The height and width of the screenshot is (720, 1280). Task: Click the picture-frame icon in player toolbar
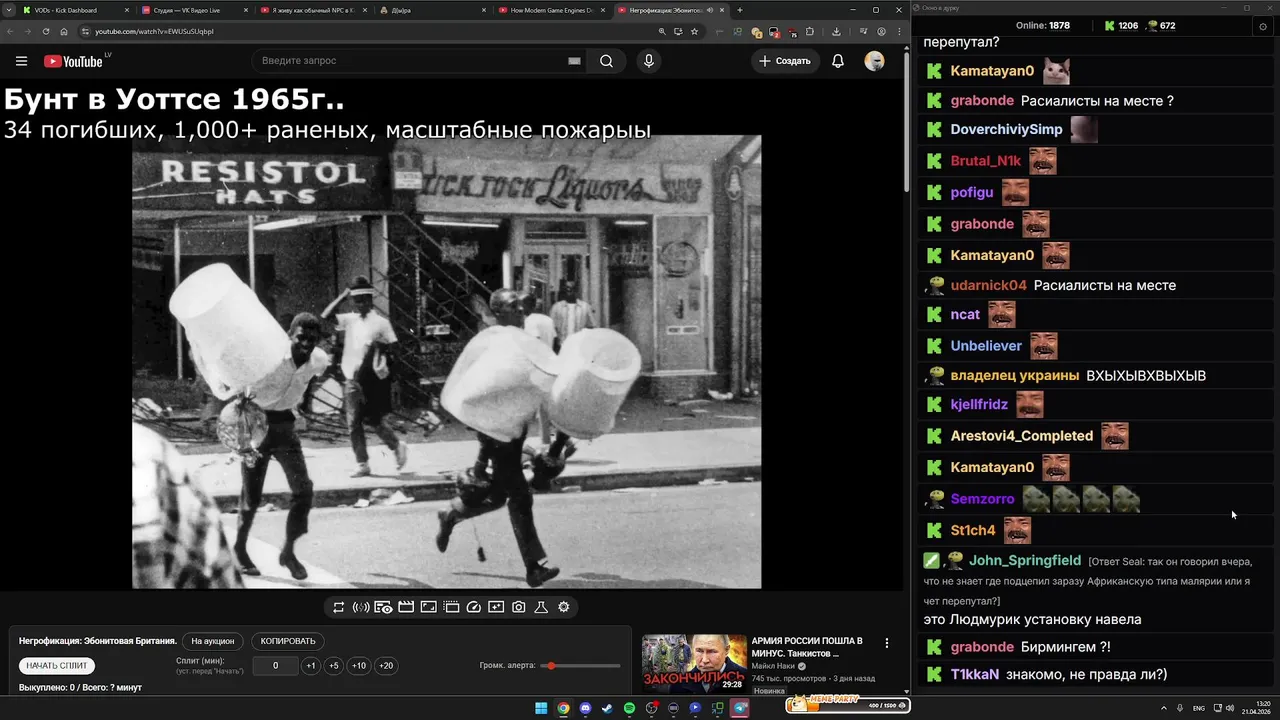pyautogui.click(x=428, y=607)
